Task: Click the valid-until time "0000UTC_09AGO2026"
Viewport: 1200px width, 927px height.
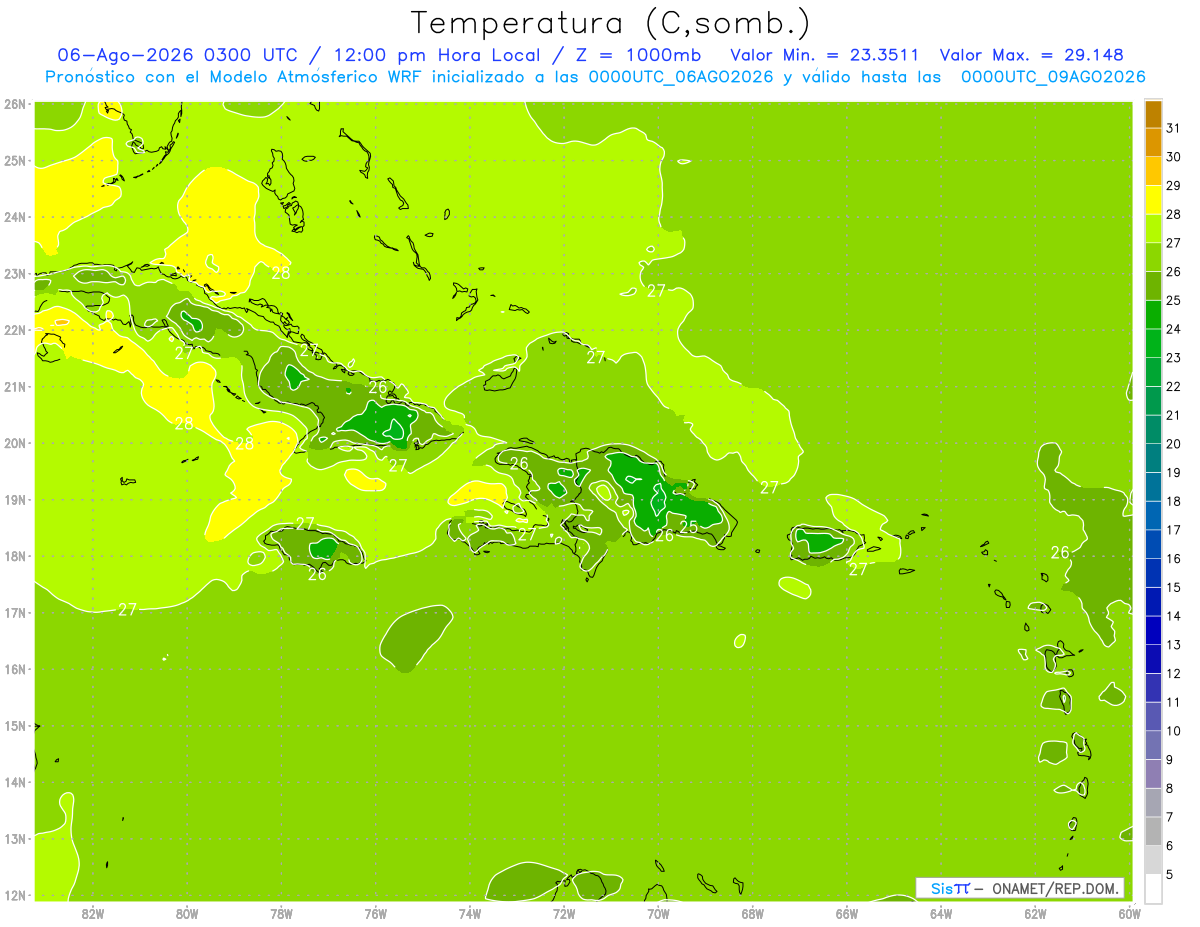Action: tap(1053, 77)
